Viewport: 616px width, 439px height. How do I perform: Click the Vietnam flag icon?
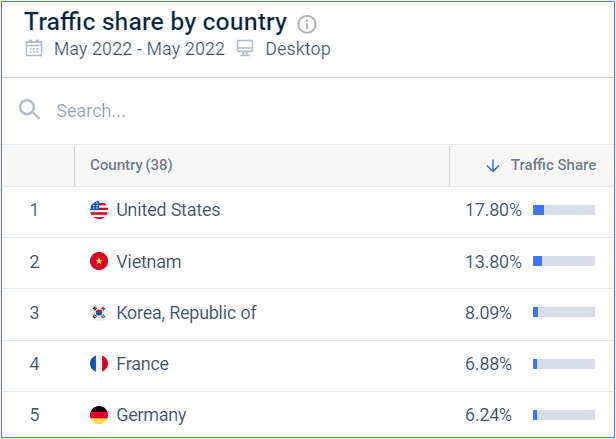click(99, 261)
